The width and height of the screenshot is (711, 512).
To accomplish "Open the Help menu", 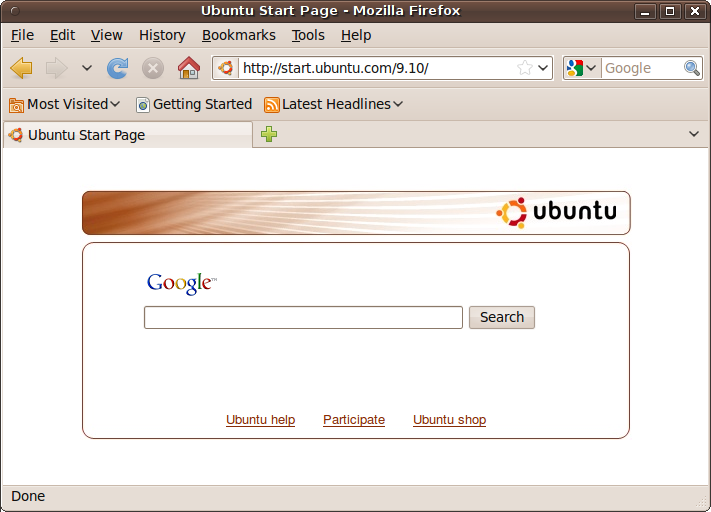I will pyautogui.click(x=356, y=35).
